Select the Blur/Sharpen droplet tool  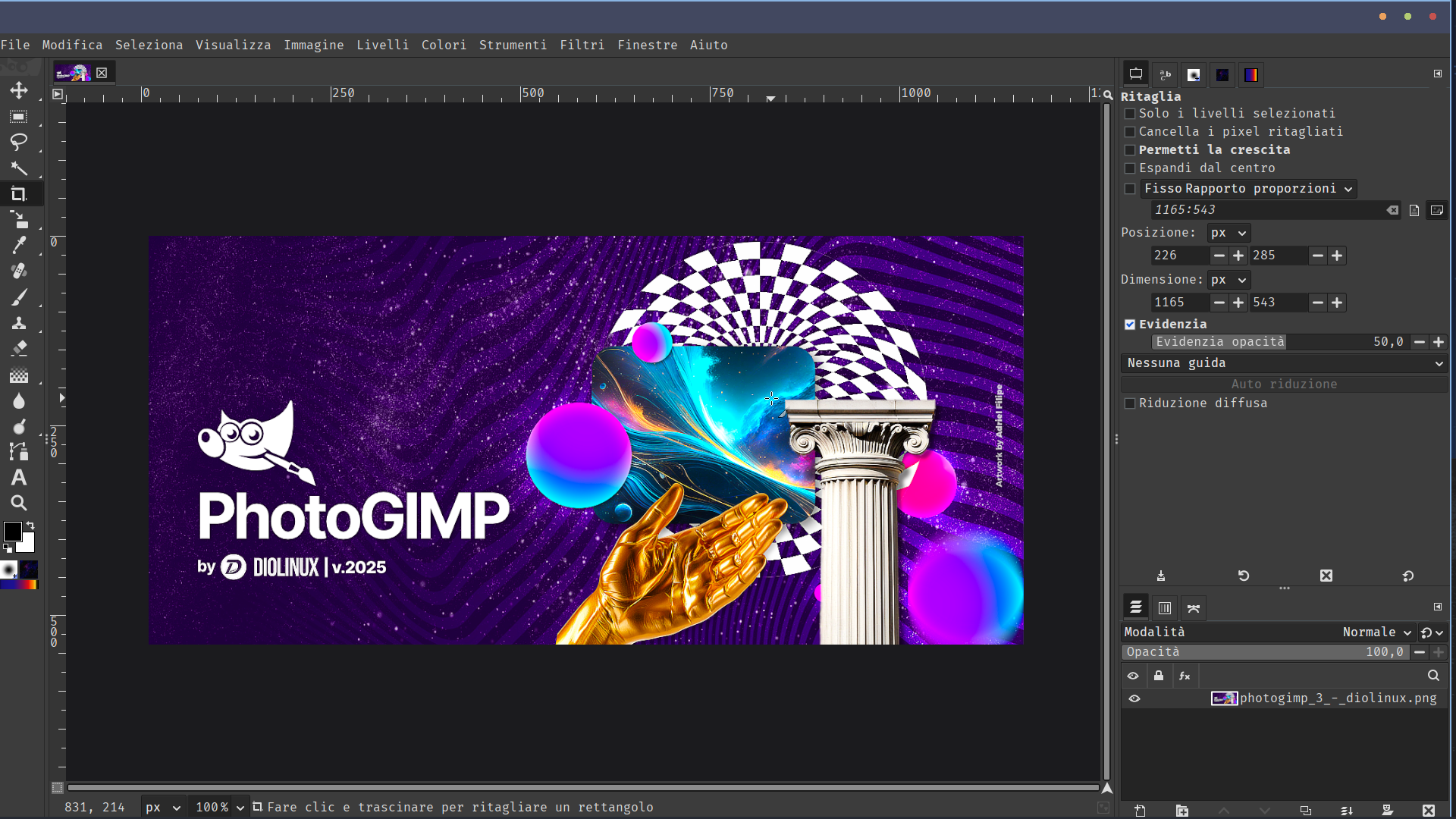coord(19,400)
